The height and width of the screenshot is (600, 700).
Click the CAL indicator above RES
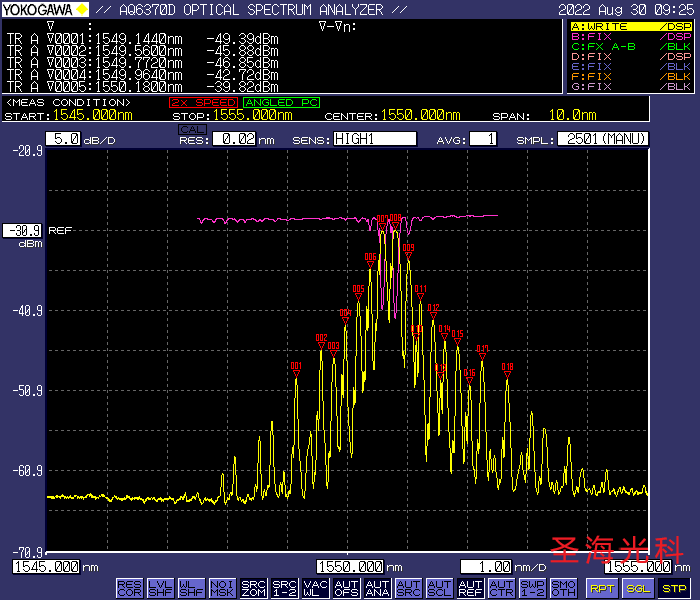tap(192, 129)
